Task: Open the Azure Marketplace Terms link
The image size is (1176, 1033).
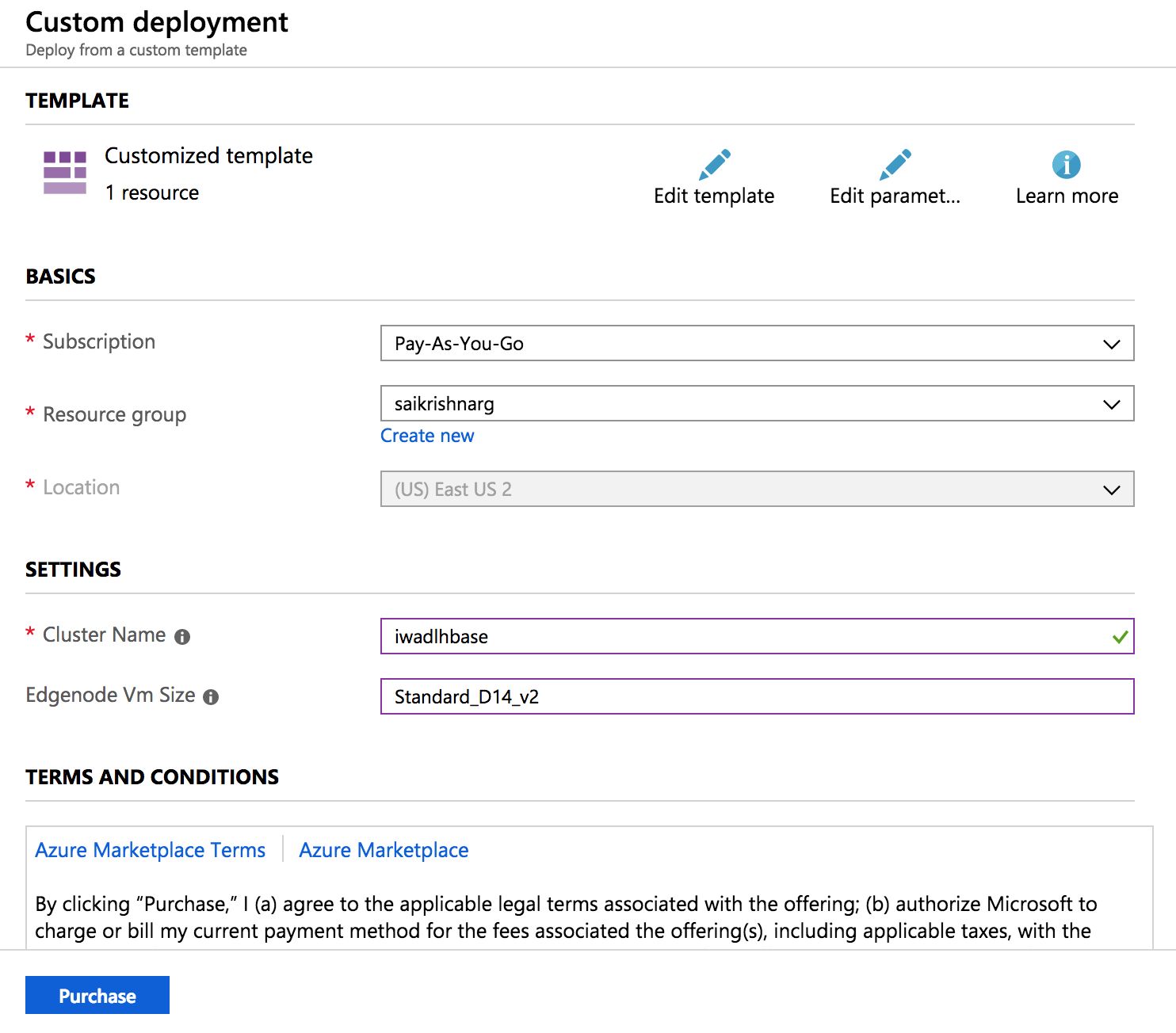Action: (151, 850)
